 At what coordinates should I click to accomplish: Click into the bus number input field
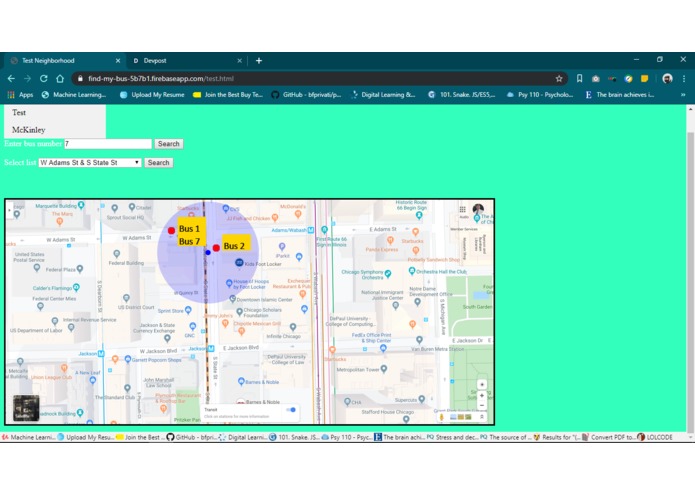pyautogui.click(x=108, y=144)
